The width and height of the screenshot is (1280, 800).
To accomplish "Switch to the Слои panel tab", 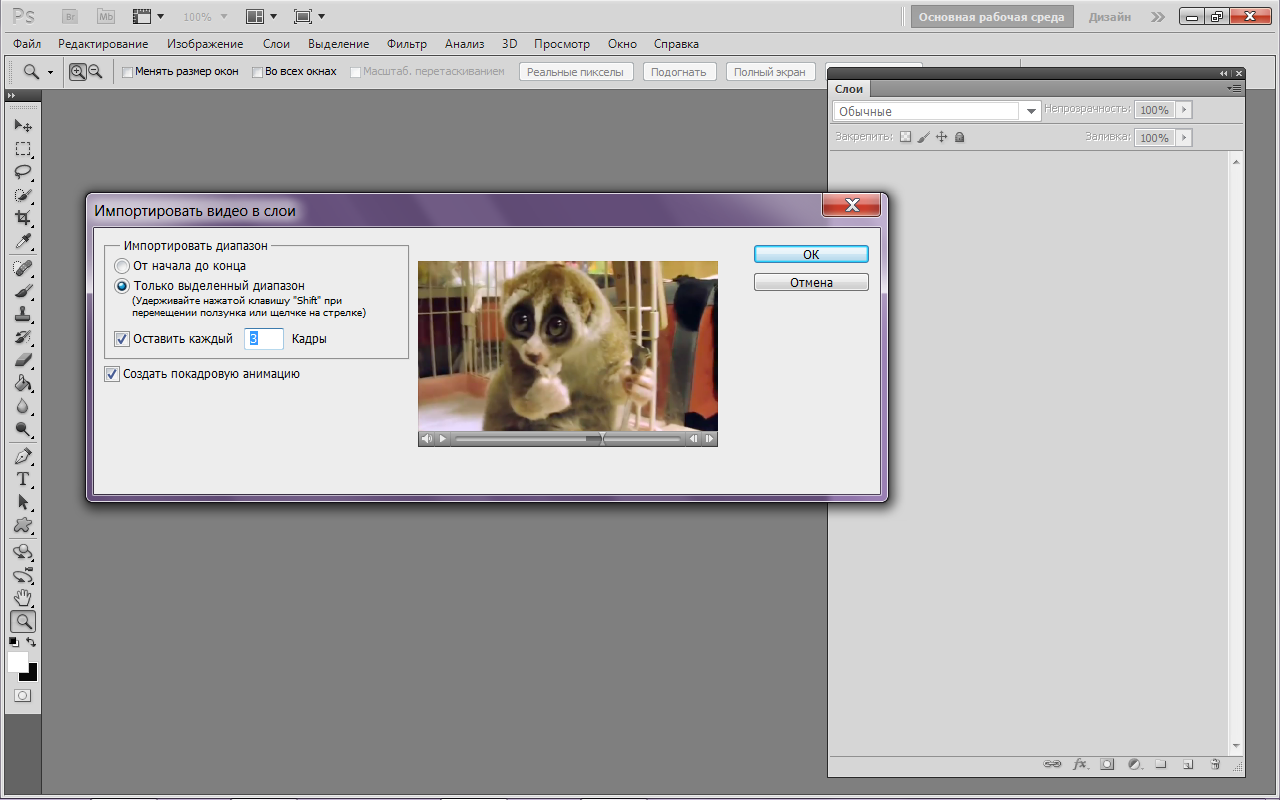I will pyautogui.click(x=849, y=89).
